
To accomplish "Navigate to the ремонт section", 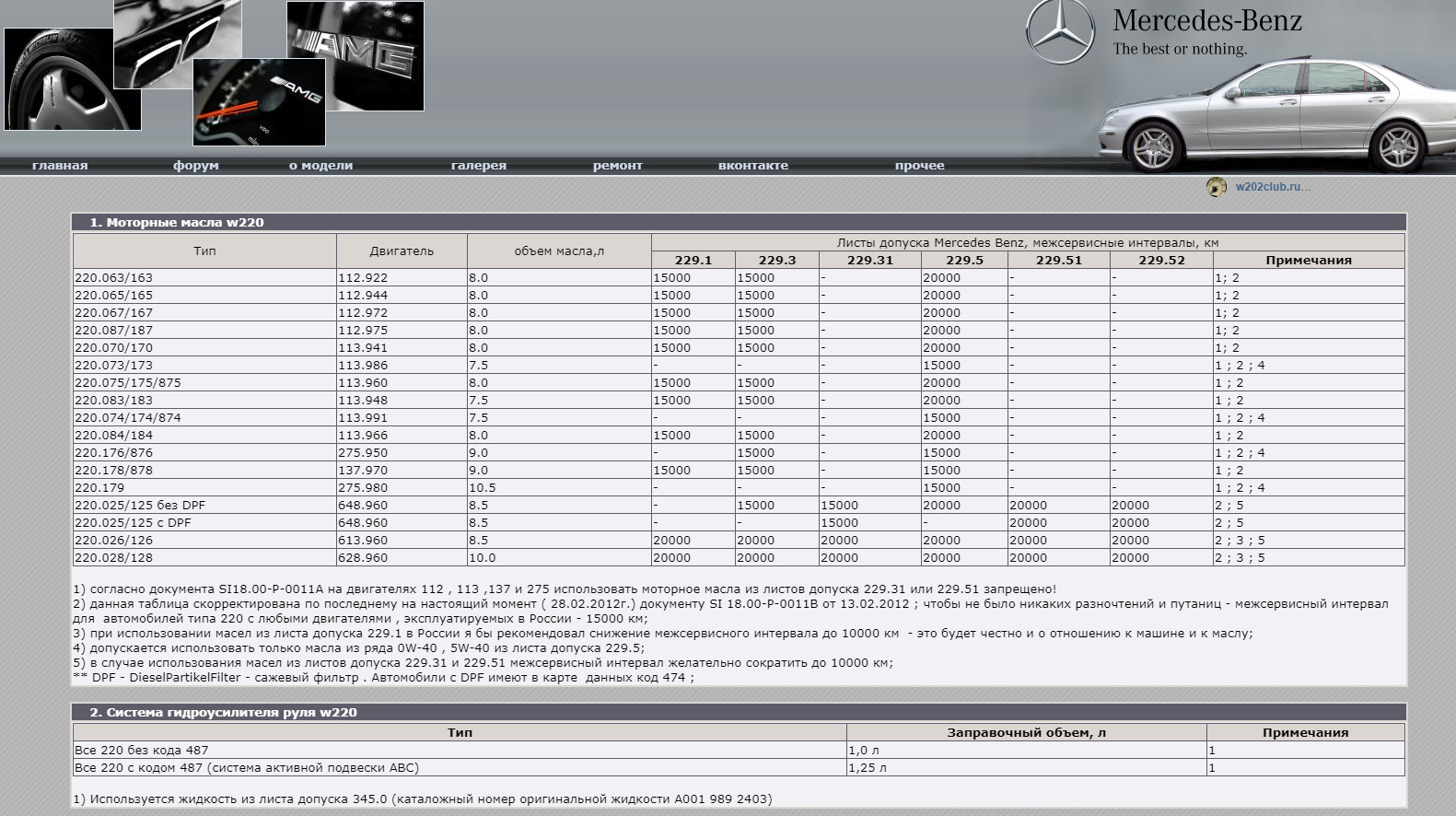I will coord(618,166).
